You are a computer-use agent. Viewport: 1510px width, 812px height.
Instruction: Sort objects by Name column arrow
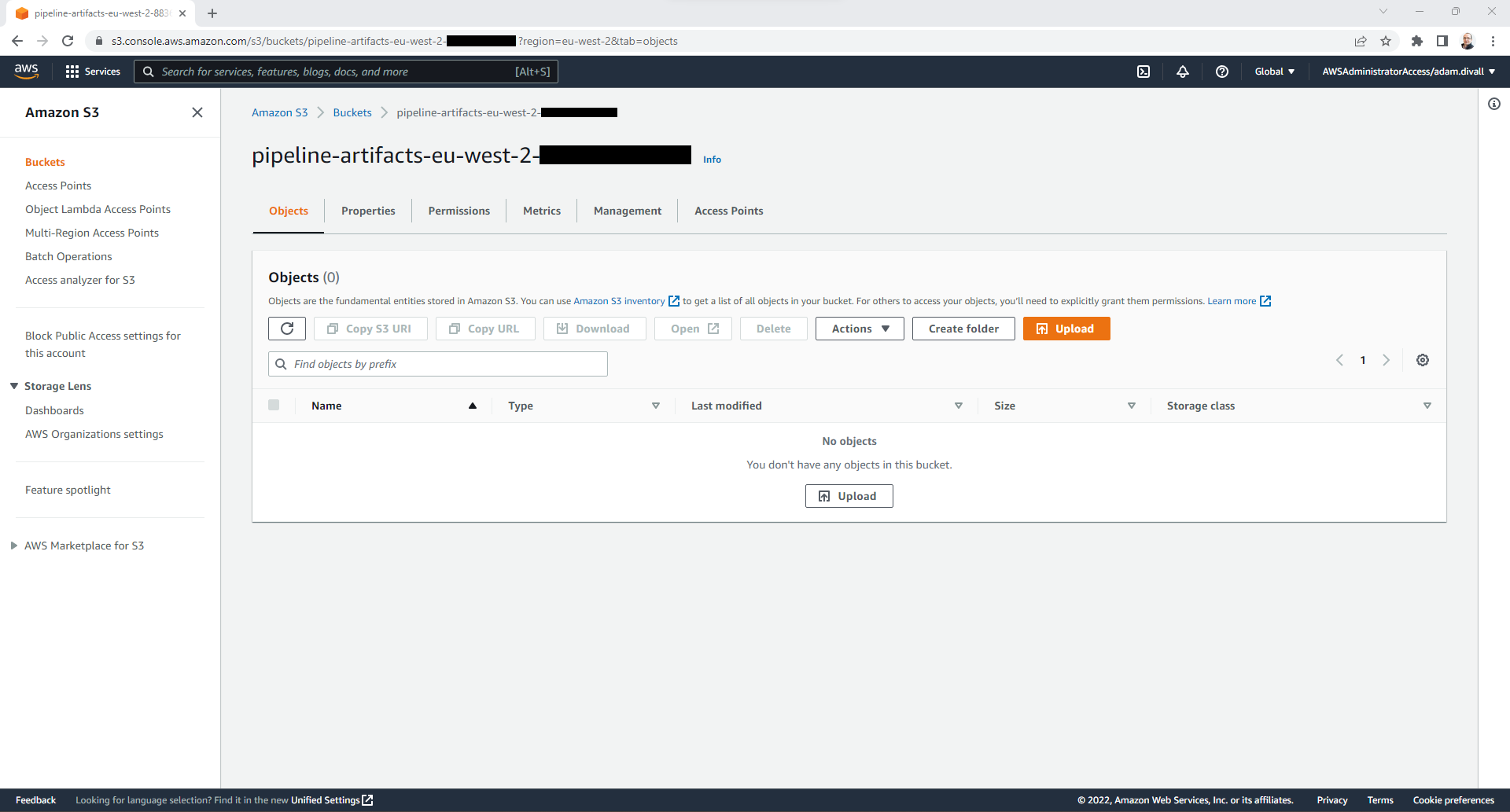pyautogui.click(x=473, y=406)
